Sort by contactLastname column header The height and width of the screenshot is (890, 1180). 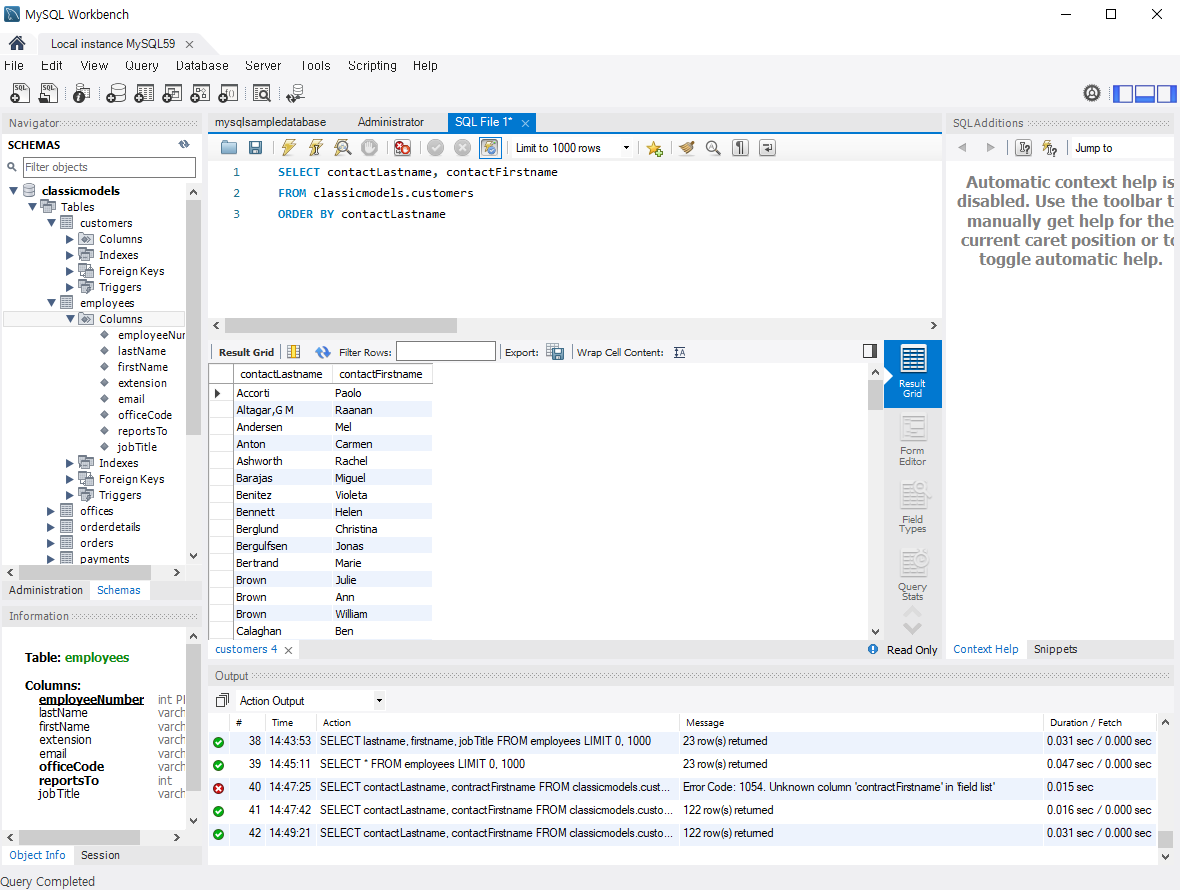click(x=281, y=375)
